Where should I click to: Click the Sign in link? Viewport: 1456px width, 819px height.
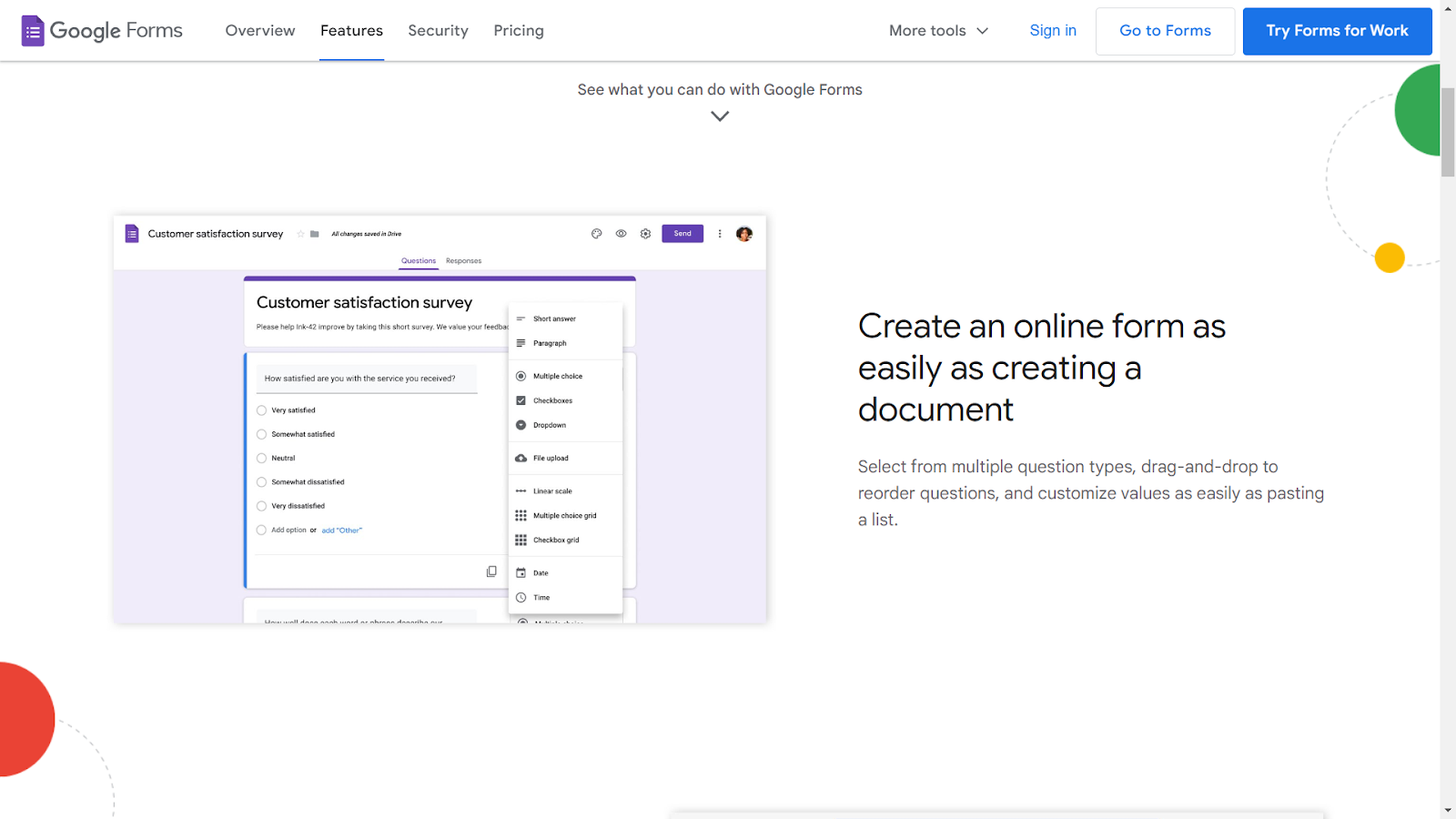[x=1053, y=31]
